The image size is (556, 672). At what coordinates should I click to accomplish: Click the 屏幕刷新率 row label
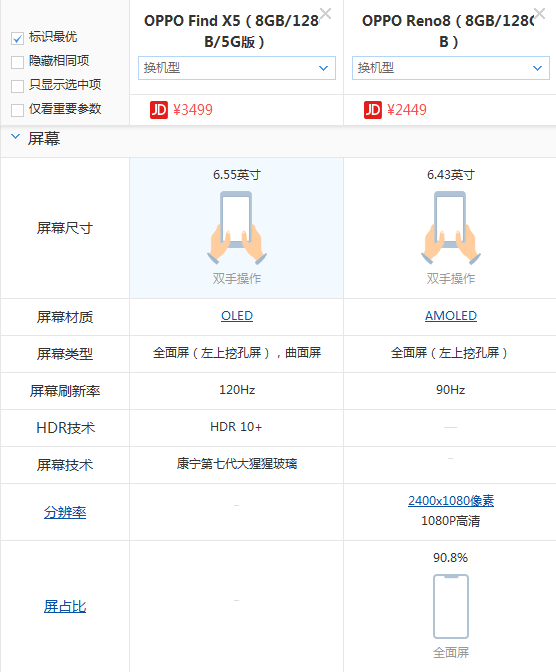(65, 391)
